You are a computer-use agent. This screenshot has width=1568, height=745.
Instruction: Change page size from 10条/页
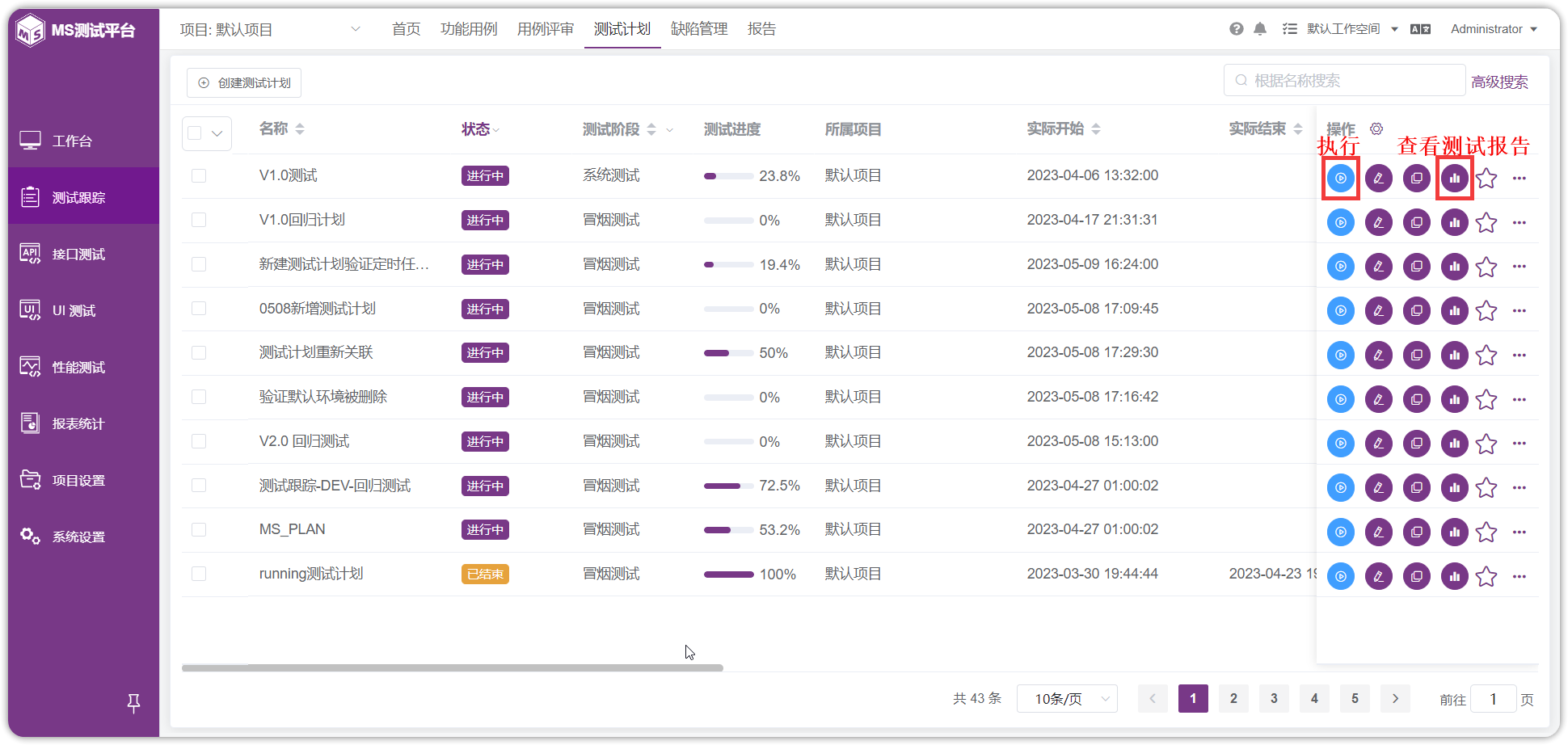point(1067,699)
